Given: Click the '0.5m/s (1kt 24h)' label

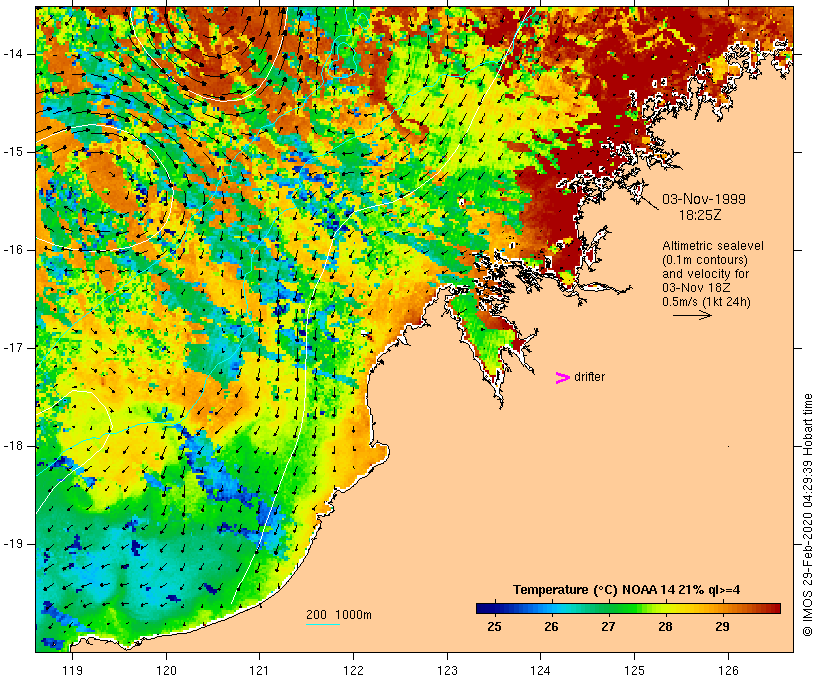Looking at the screenshot, I should (706, 302).
